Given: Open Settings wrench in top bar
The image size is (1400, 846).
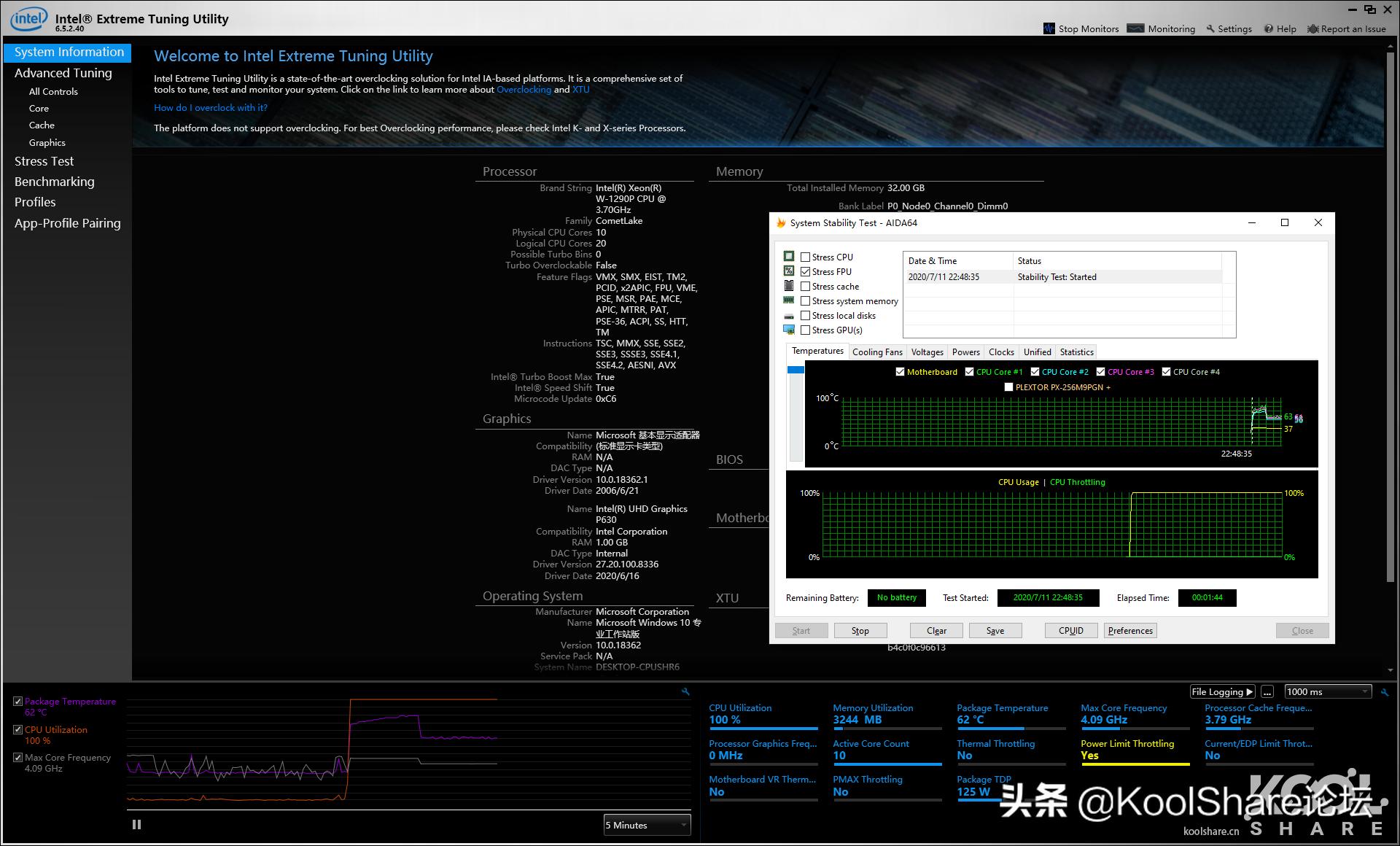Looking at the screenshot, I should (x=1210, y=28).
